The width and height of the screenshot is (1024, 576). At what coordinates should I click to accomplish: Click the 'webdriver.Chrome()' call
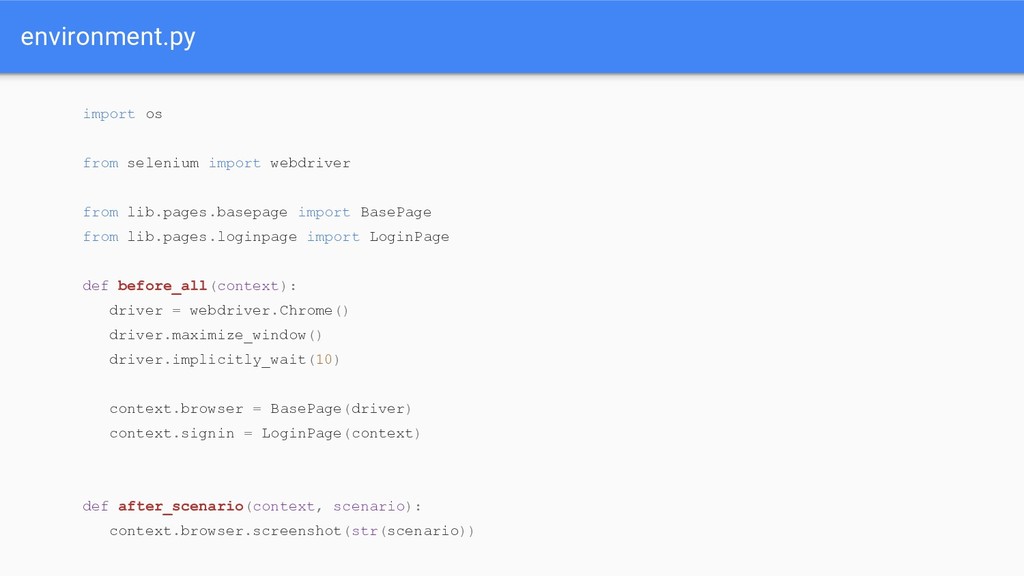pos(269,310)
